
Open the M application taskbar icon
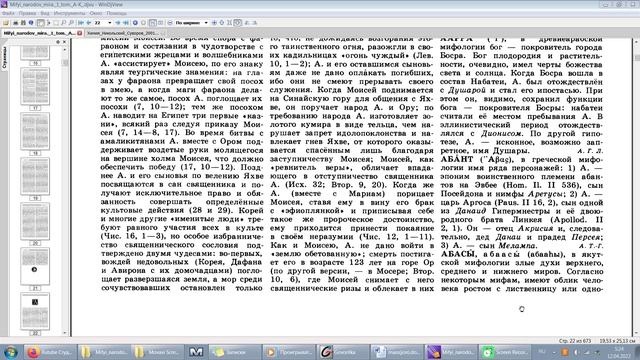[x=196, y=352]
